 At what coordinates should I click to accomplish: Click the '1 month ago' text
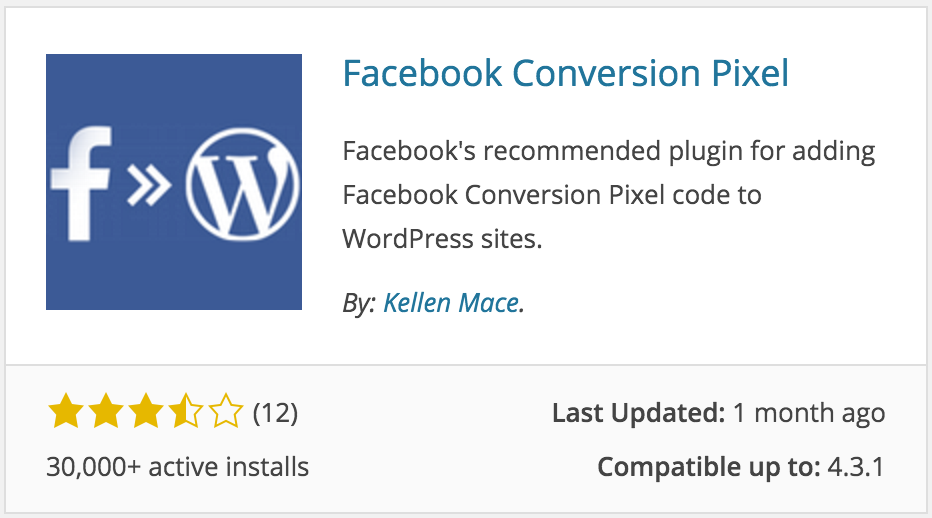(x=809, y=414)
